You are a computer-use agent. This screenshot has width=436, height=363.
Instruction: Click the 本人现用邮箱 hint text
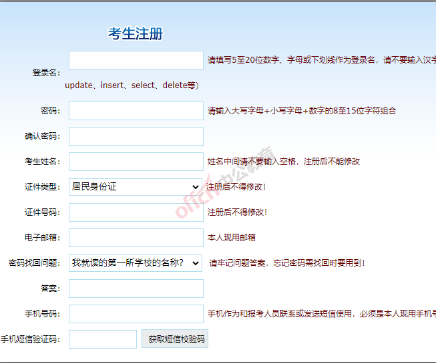(232, 237)
